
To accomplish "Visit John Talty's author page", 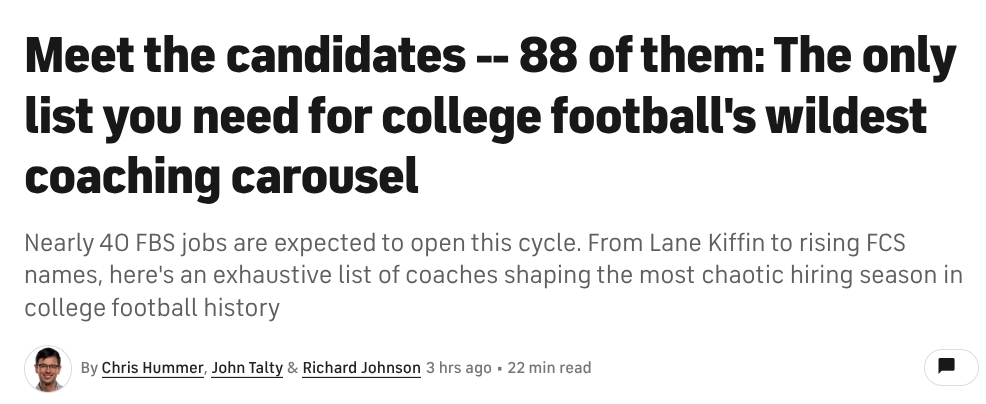I will 246,368.
